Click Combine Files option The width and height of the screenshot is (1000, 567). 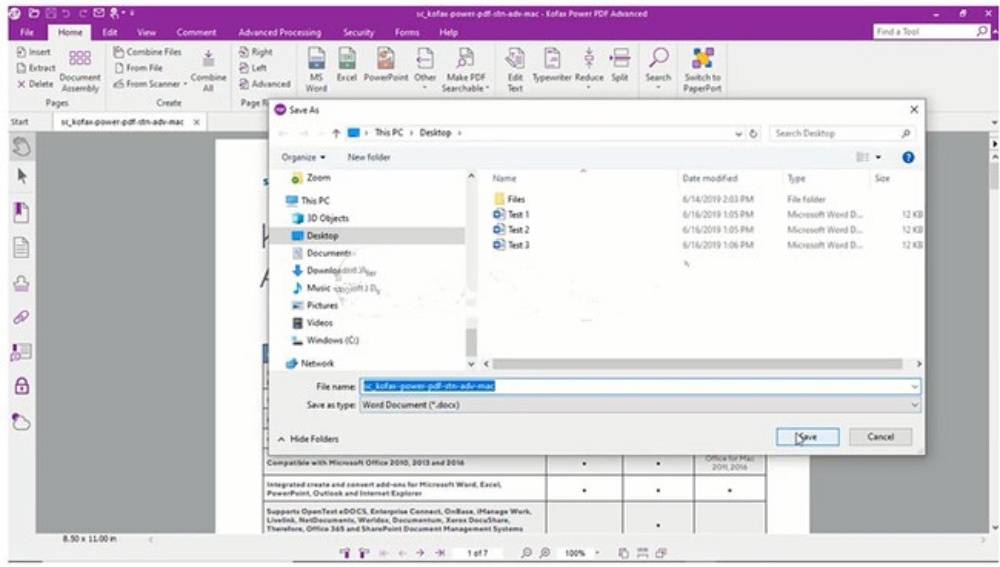(147, 52)
